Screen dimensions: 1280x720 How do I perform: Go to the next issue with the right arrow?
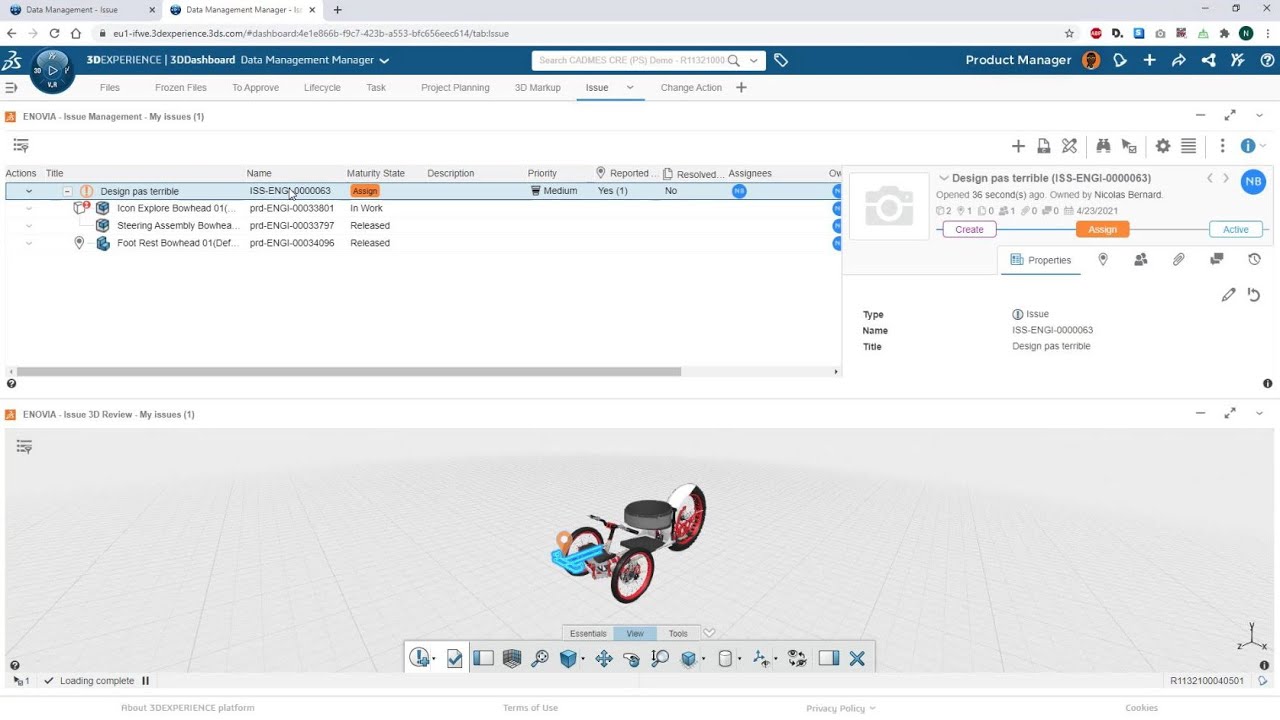point(1226,178)
